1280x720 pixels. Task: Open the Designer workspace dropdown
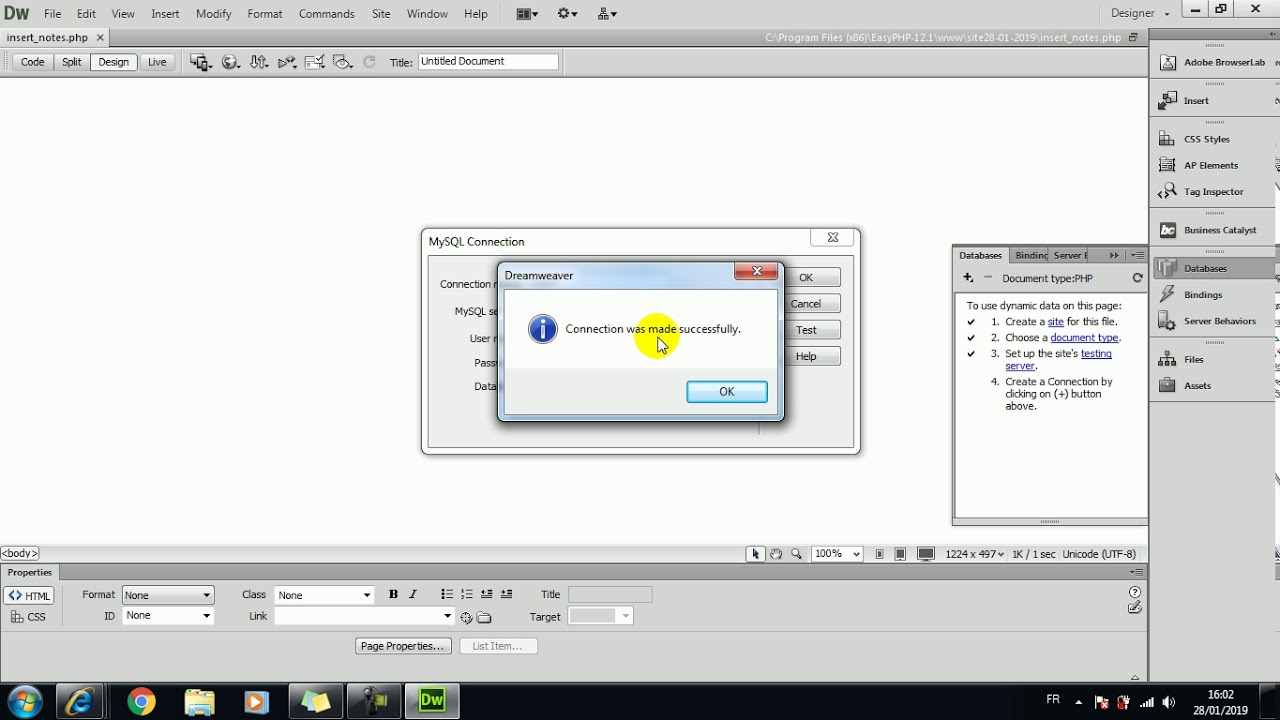pyautogui.click(x=1140, y=14)
